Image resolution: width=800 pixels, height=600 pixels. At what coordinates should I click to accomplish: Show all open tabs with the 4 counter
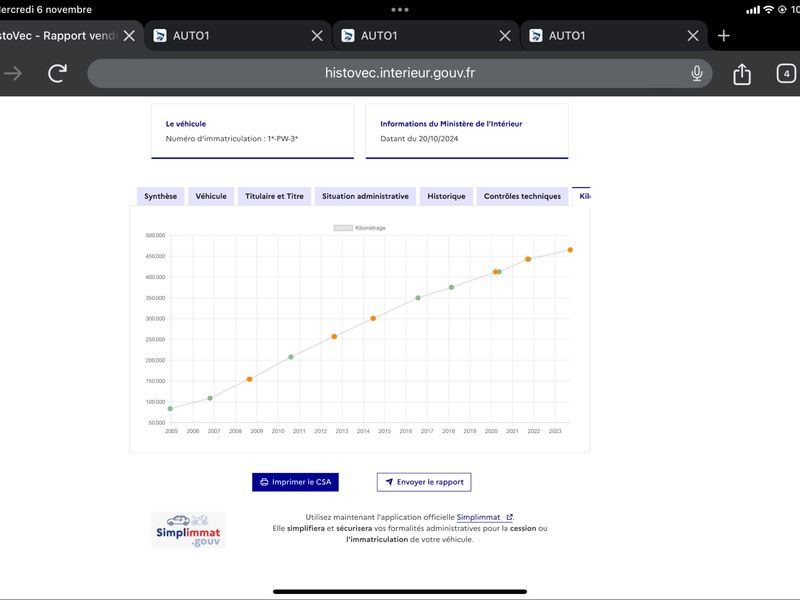786,73
